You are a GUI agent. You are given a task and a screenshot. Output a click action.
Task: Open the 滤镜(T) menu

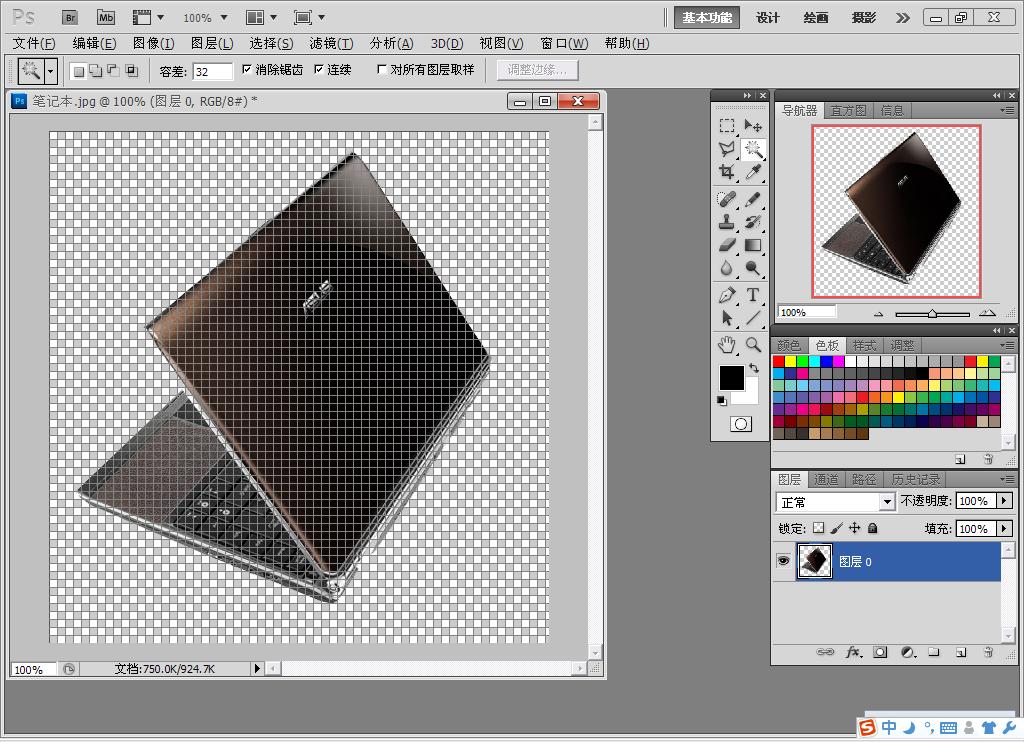tap(331, 44)
